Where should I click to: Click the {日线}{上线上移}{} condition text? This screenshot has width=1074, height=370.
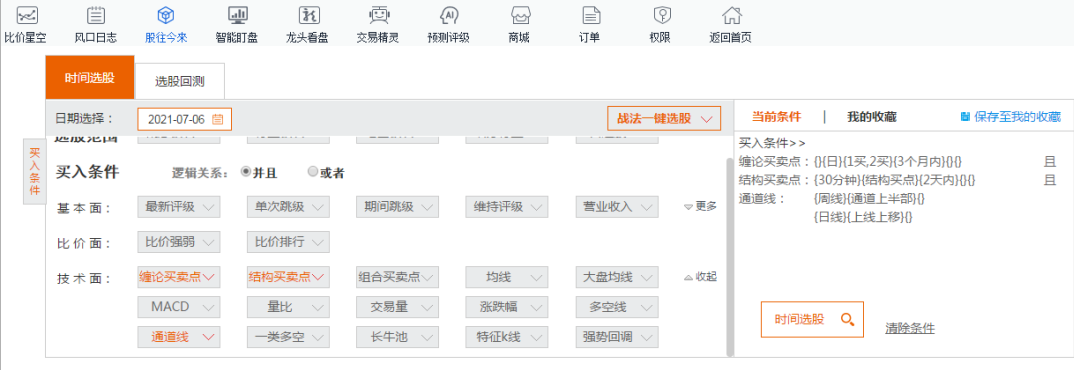click(863, 217)
